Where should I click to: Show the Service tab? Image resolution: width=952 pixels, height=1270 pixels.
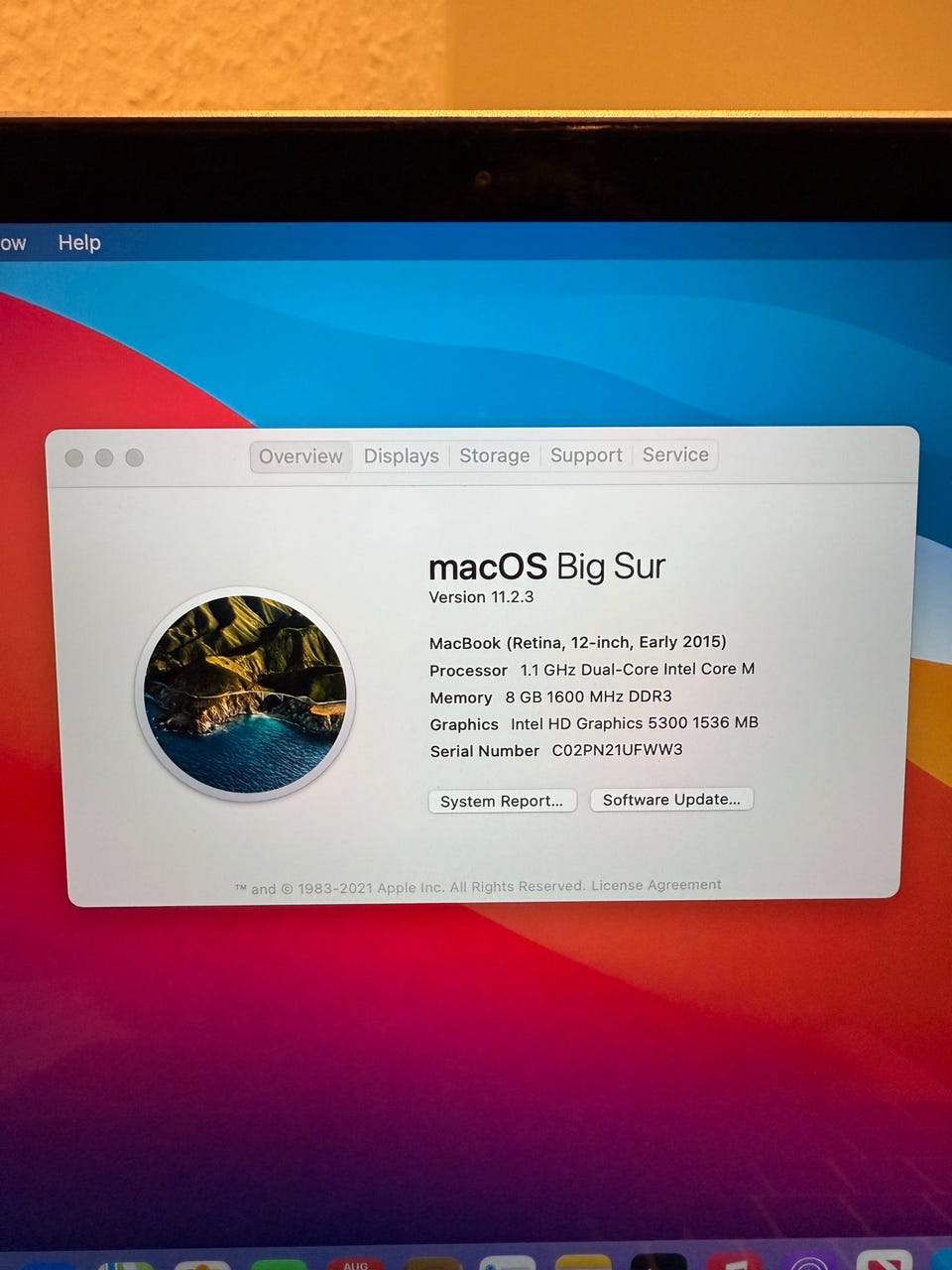tap(675, 454)
